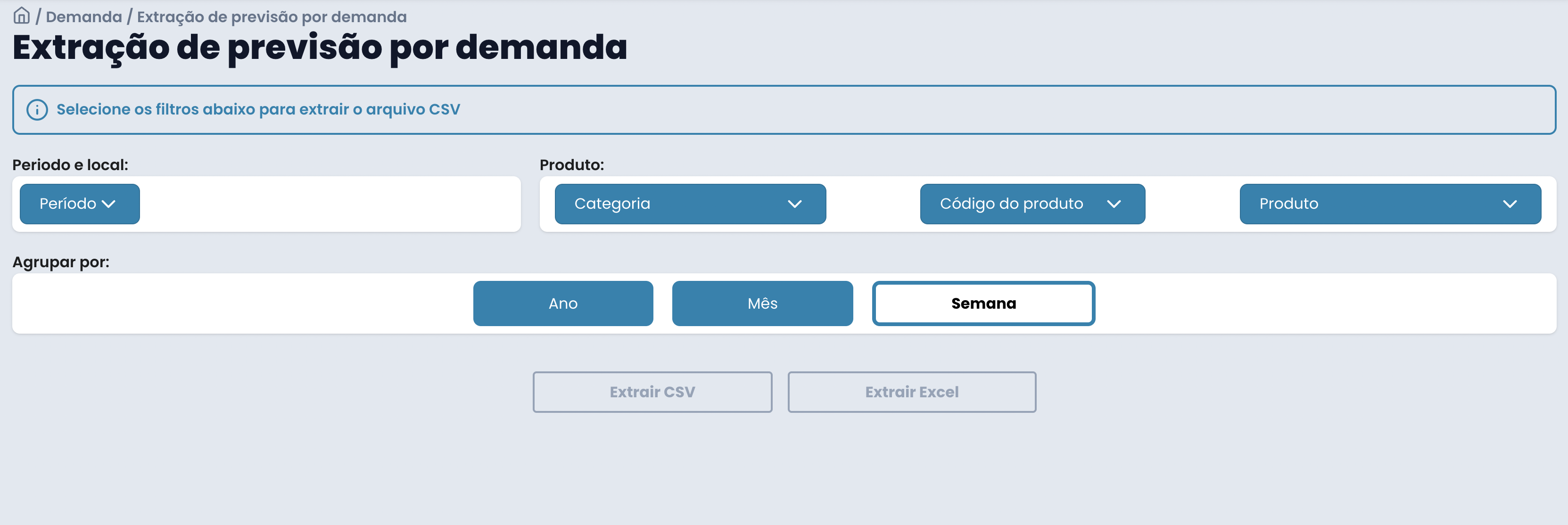Click the chevron arrow in Categoria
Viewport: 1568px width, 525px height.
[x=794, y=204]
